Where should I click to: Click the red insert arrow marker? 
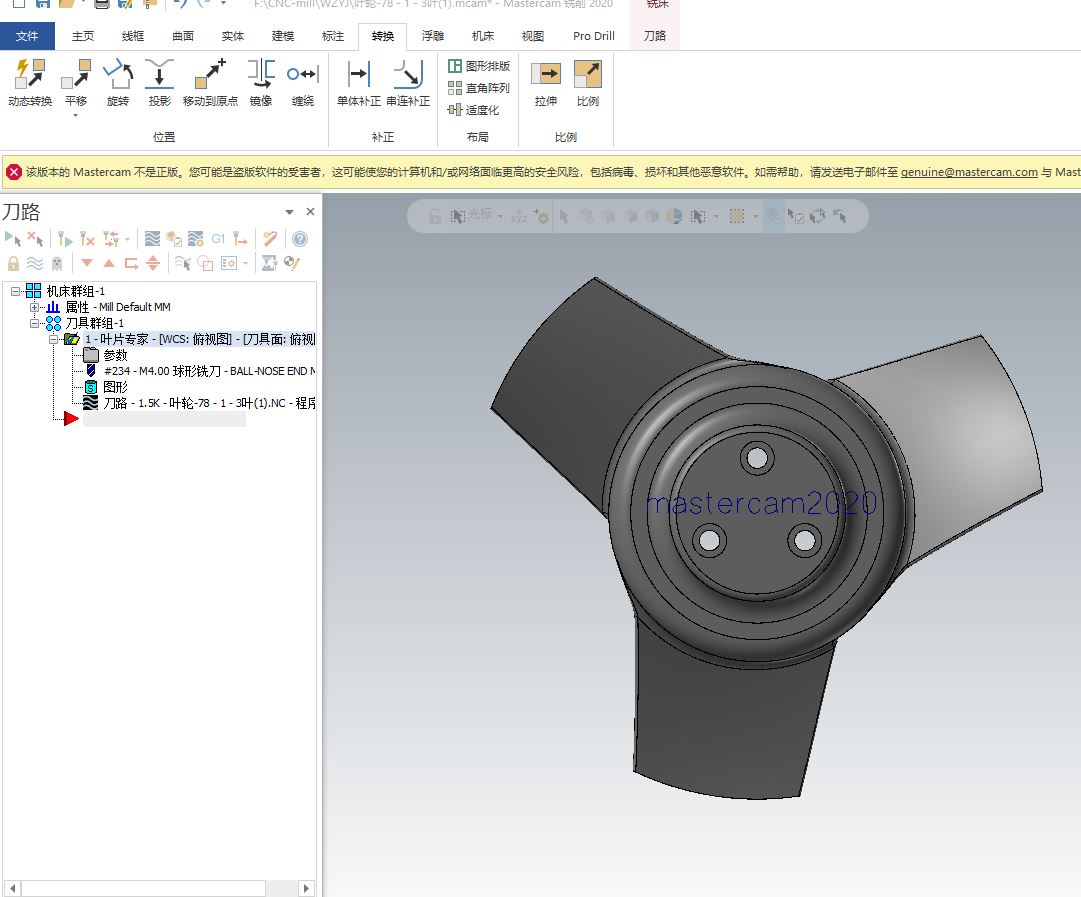pyautogui.click(x=71, y=419)
